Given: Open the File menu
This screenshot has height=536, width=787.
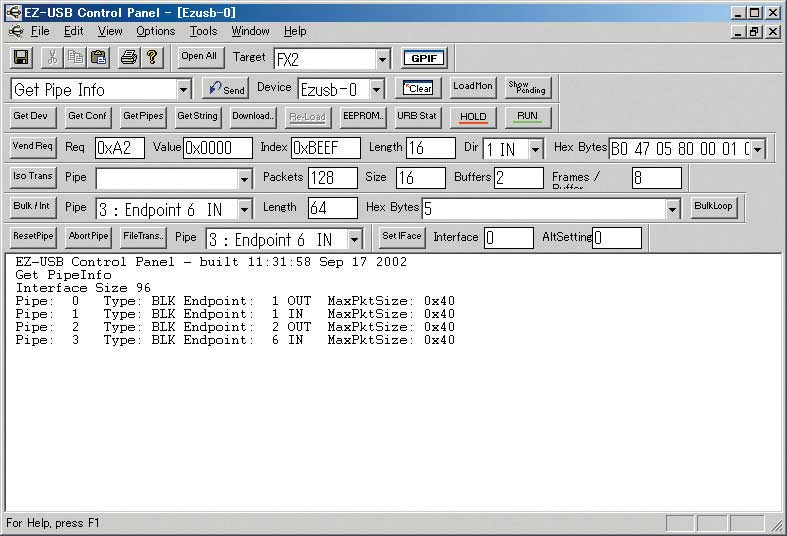Looking at the screenshot, I should [40, 31].
